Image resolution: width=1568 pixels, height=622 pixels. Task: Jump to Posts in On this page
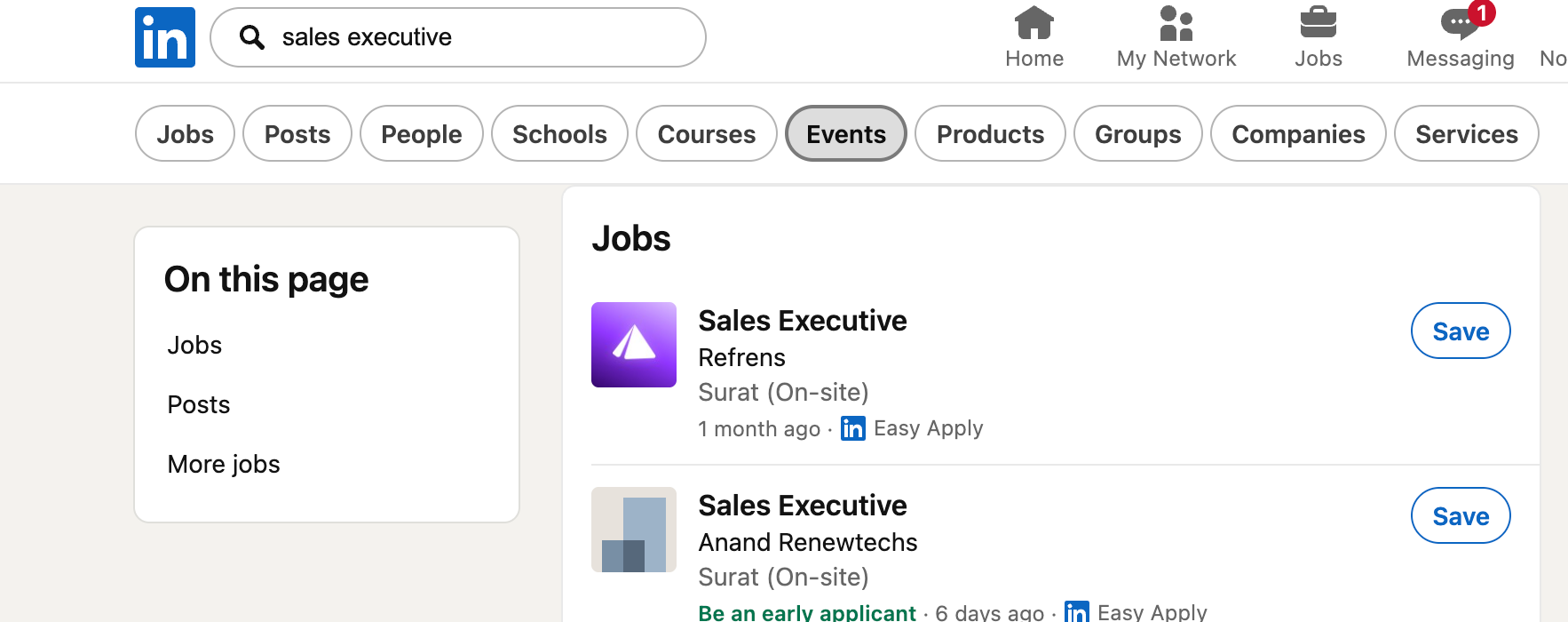199,405
